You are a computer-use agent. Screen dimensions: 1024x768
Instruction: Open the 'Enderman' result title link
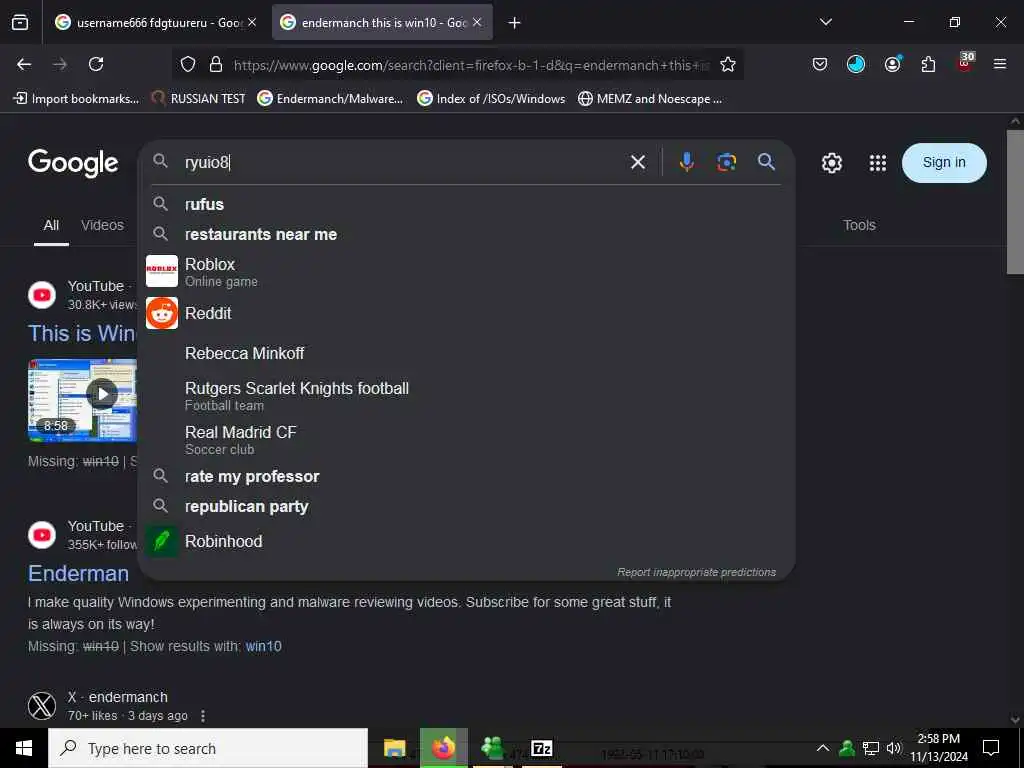pyautogui.click(x=78, y=573)
